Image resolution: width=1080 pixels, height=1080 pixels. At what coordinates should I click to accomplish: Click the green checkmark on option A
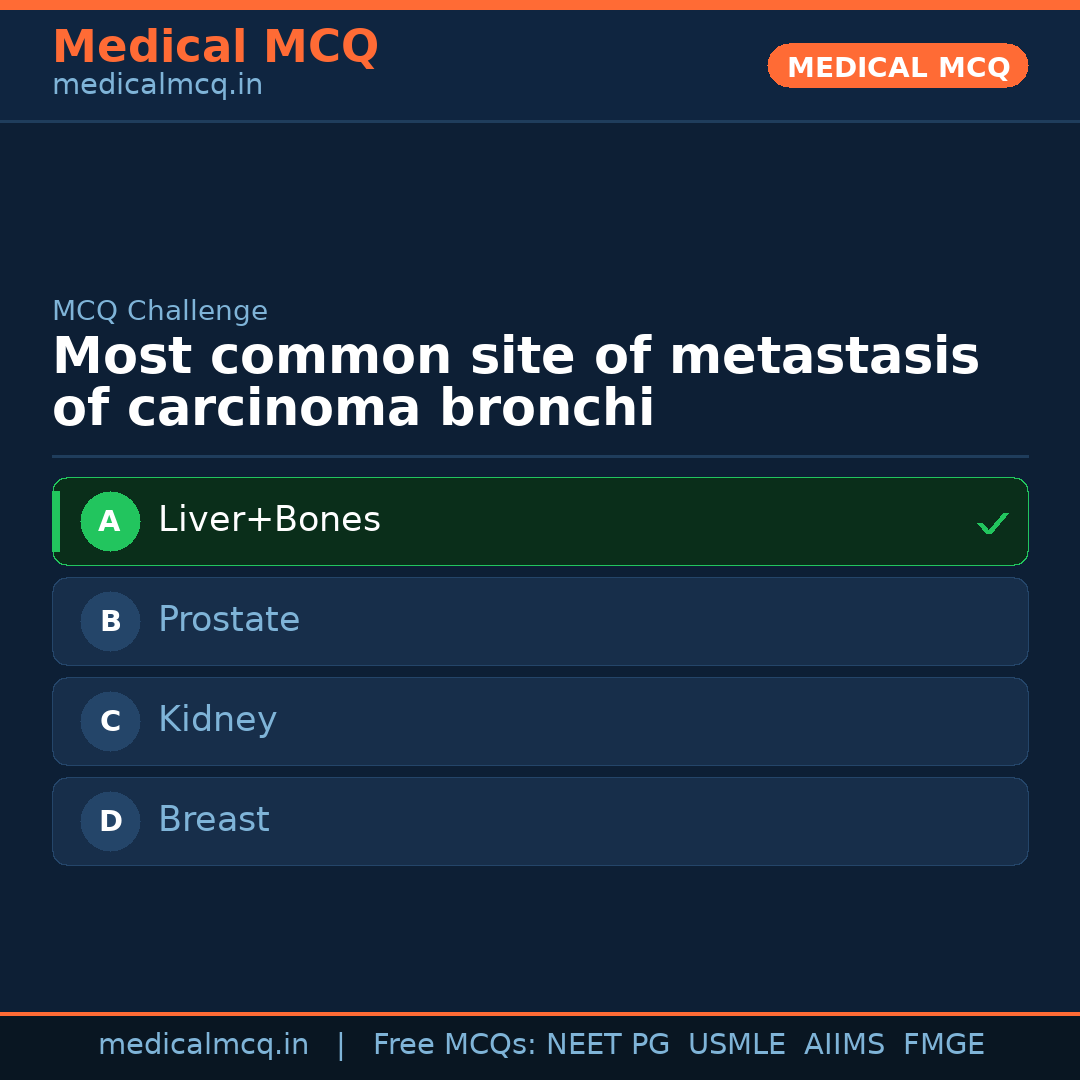(992, 523)
